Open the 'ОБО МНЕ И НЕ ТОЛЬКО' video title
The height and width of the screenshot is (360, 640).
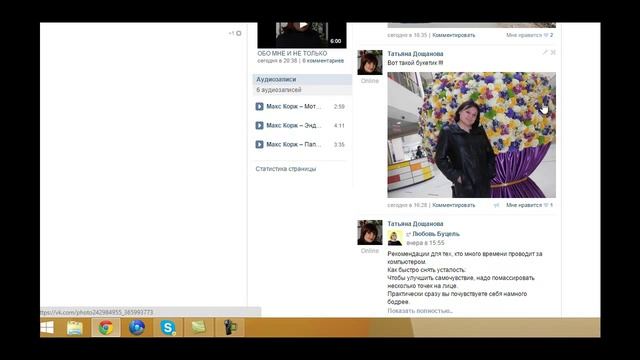(x=292, y=53)
